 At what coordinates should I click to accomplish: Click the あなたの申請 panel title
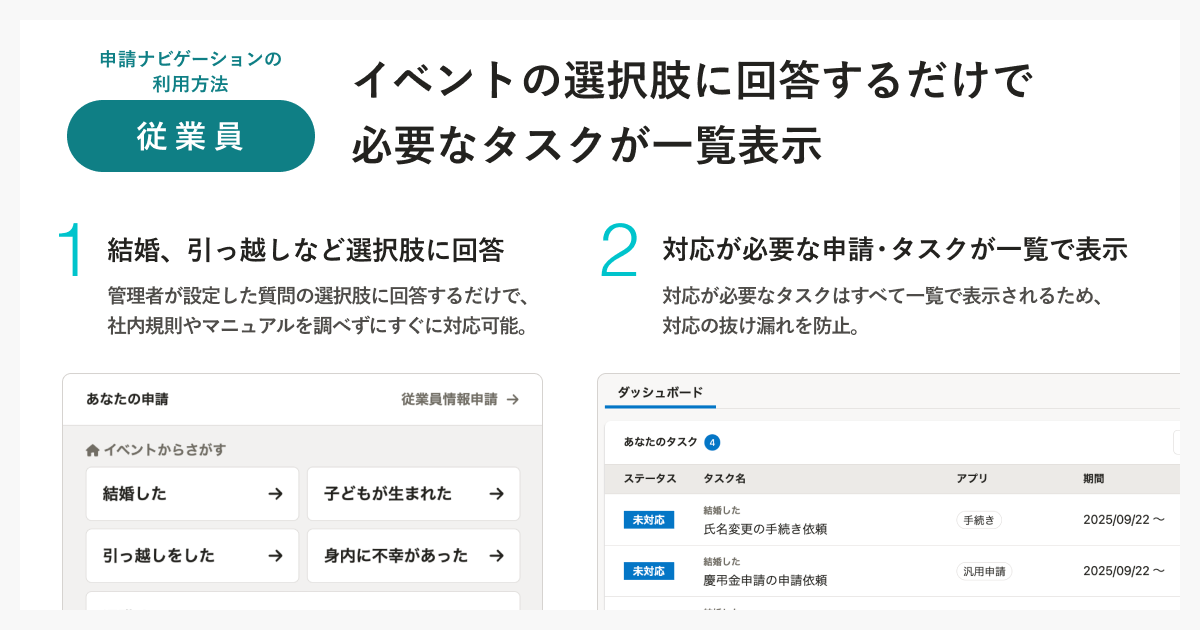(127, 399)
